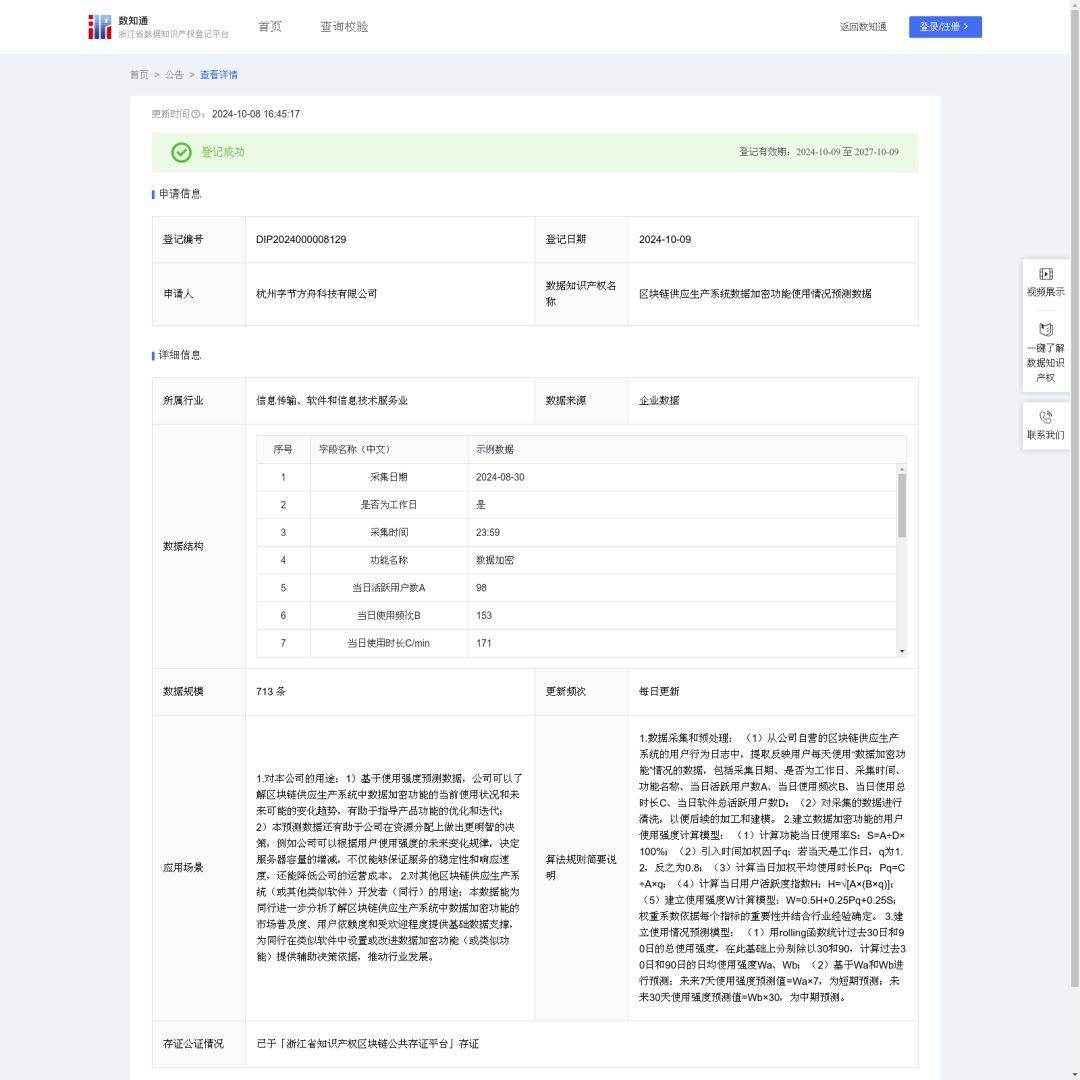Click the 当日活跃用户数A field row
This screenshot has height=1080, width=1080.
click(577, 588)
